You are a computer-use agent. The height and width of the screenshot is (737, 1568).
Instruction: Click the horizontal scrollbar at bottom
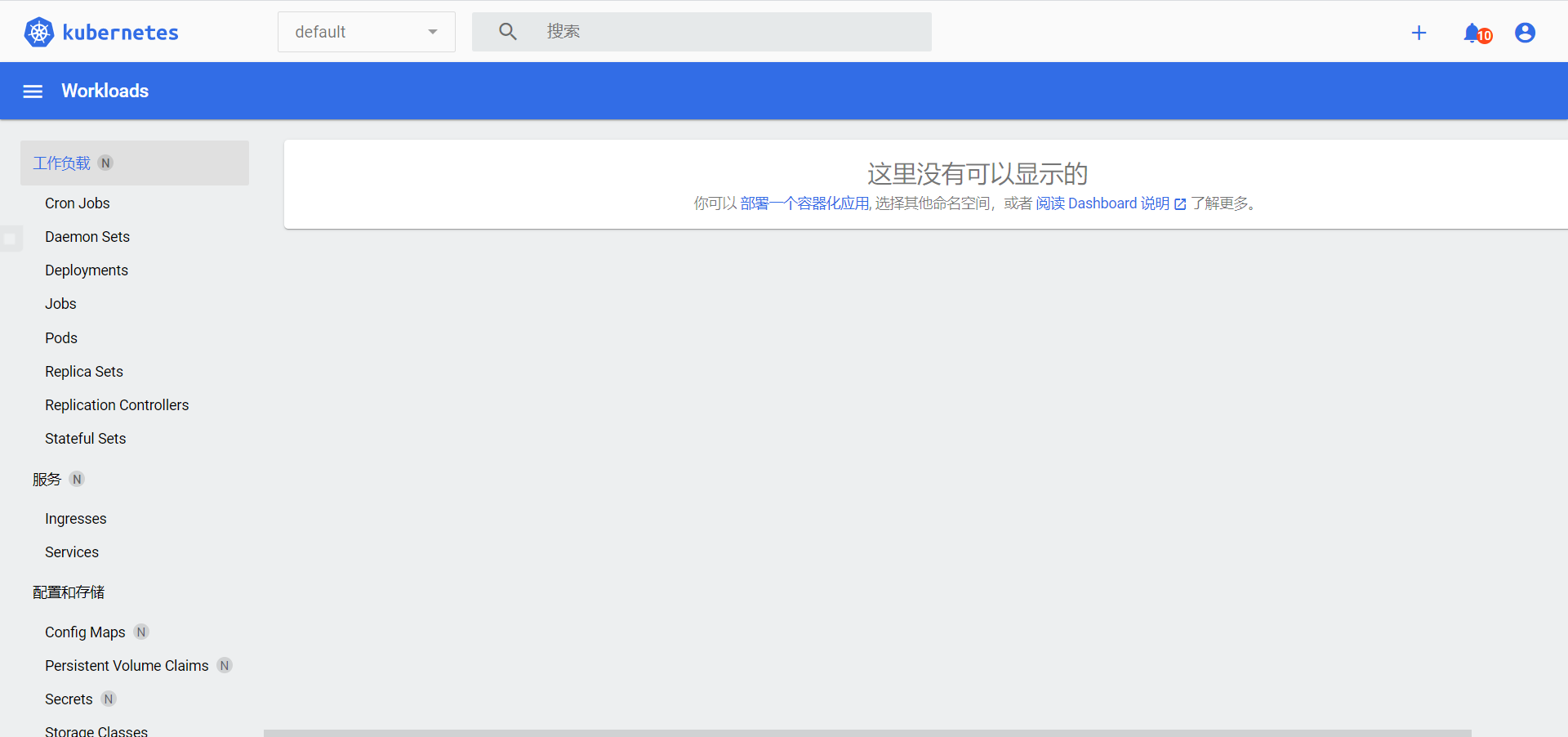pyautogui.click(x=867, y=733)
